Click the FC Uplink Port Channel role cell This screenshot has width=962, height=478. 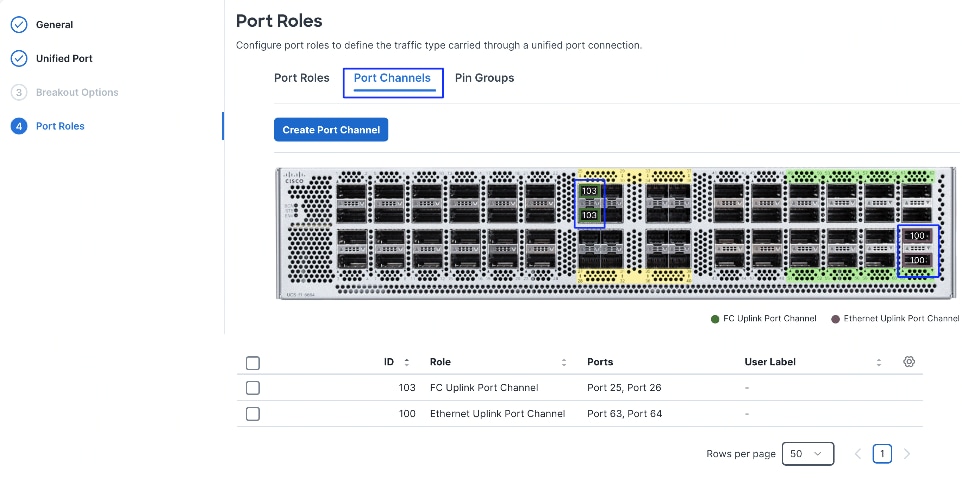coord(484,388)
